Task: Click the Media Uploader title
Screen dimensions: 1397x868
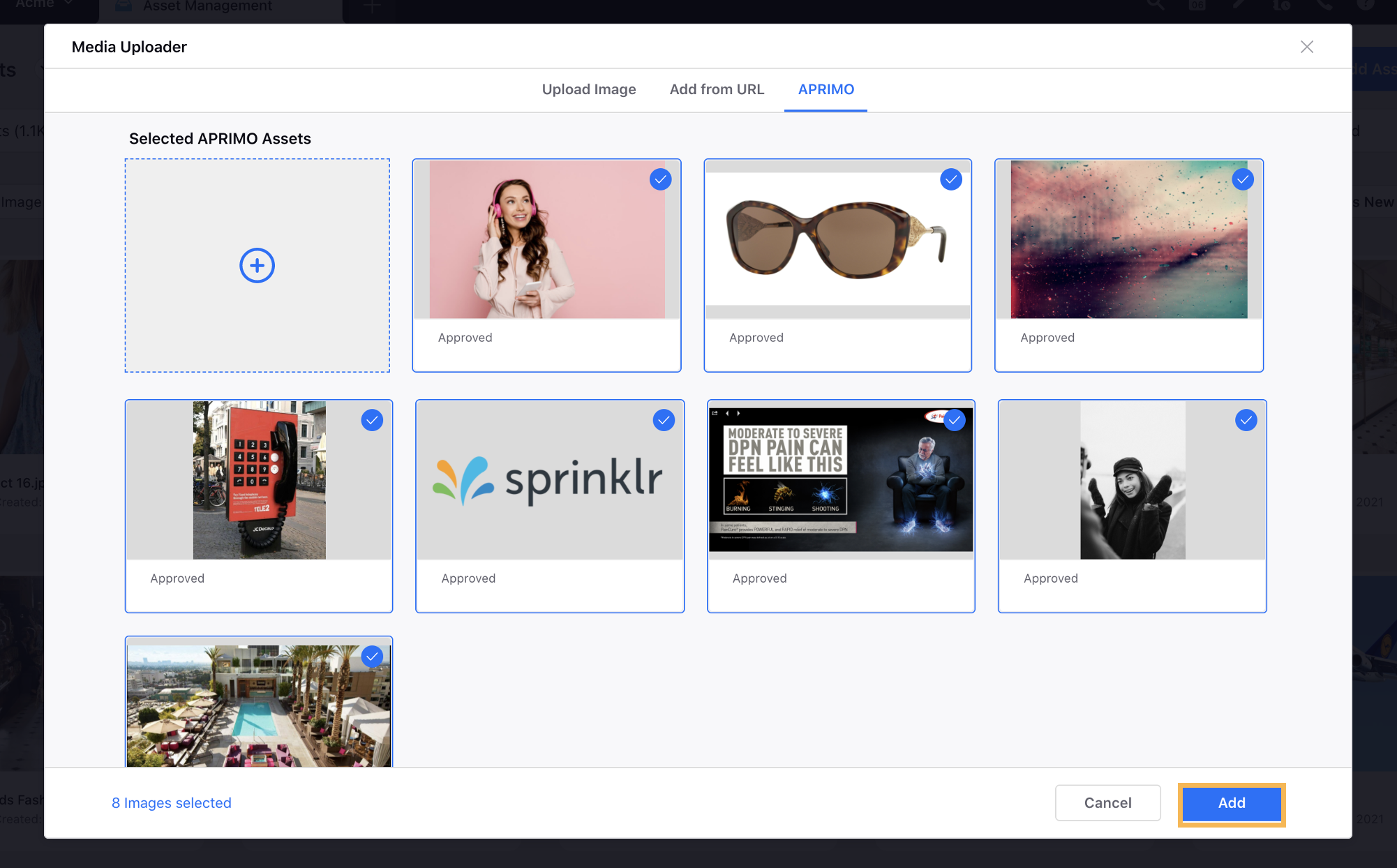Action: point(129,47)
